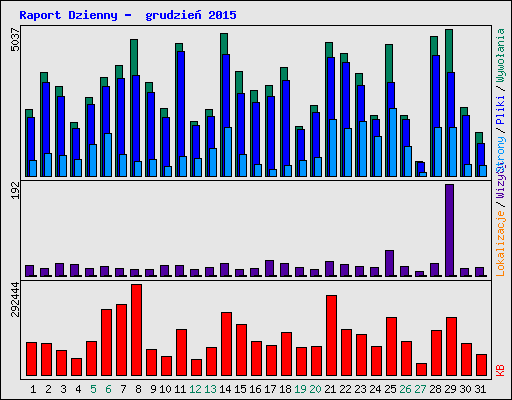Viewport: 512px width, 400px height.
Task: Click the 292444 y-axis label
Action: (x=15, y=299)
